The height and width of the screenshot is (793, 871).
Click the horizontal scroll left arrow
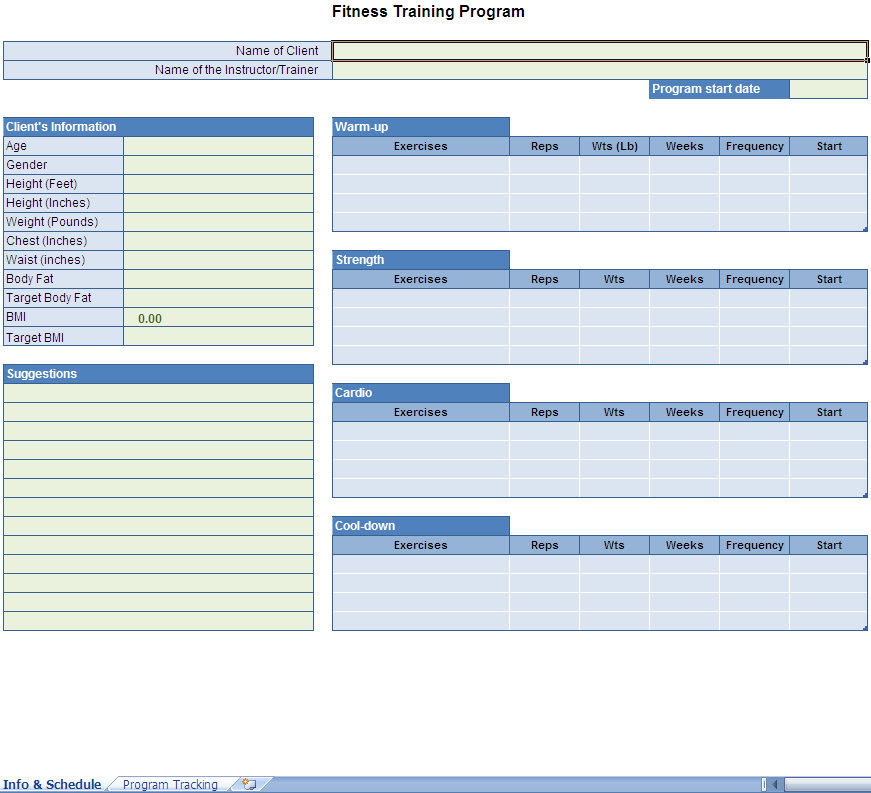(775, 784)
